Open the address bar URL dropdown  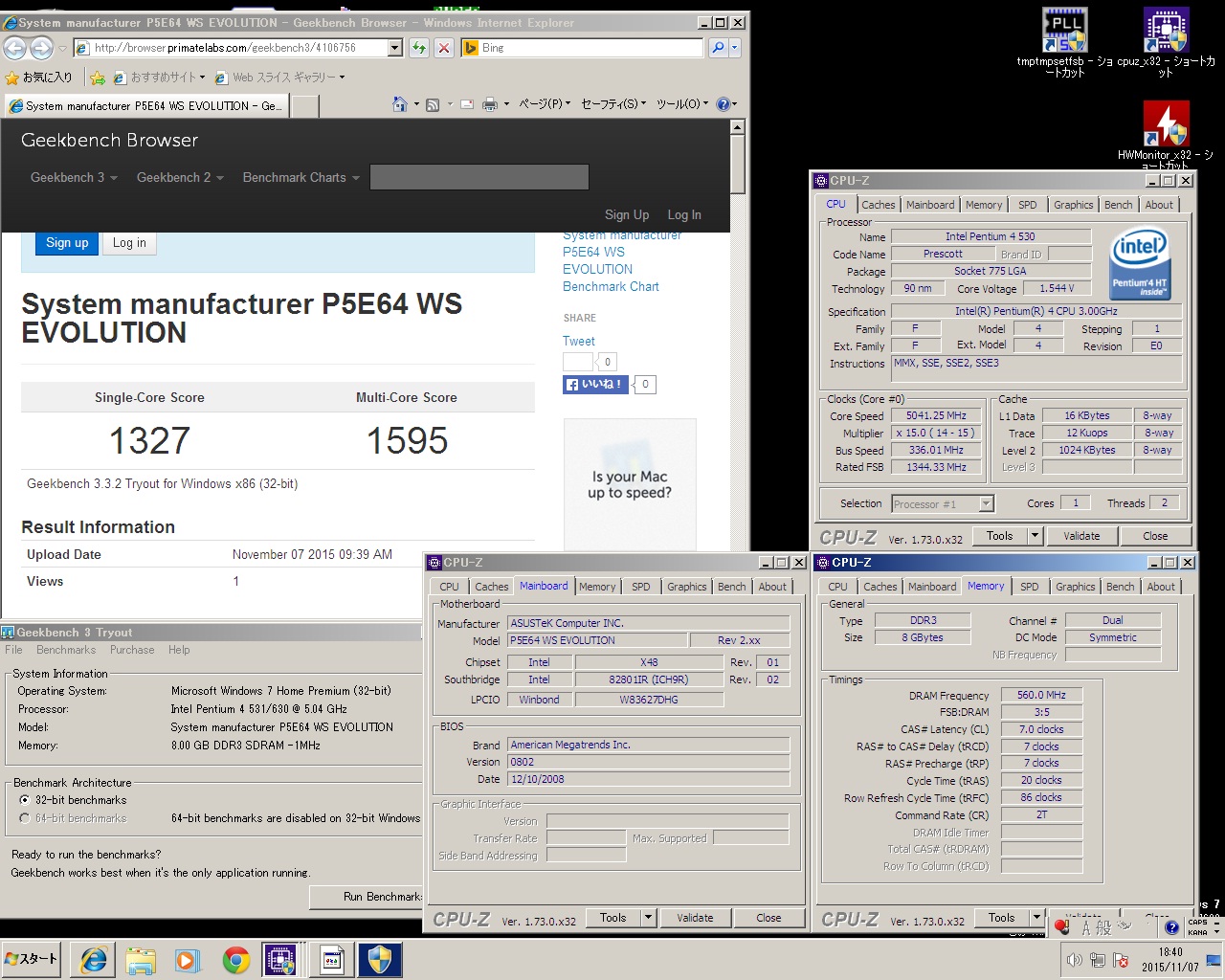(x=395, y=47)
